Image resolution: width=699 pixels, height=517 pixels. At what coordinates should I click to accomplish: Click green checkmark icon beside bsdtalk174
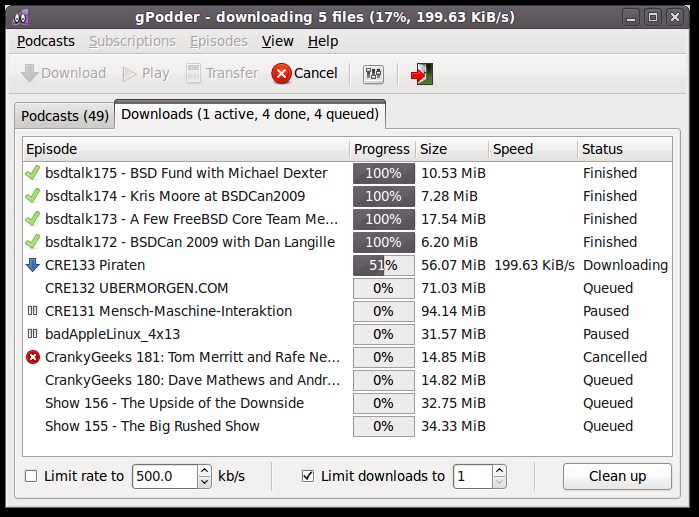tap(33, 196)
